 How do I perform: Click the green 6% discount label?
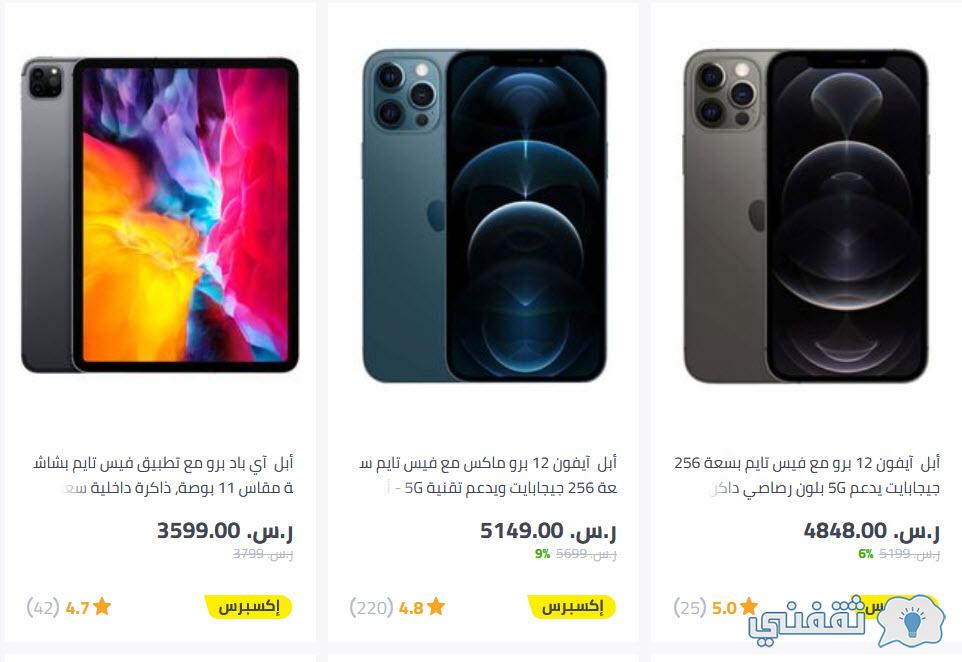tap(866, 554)
